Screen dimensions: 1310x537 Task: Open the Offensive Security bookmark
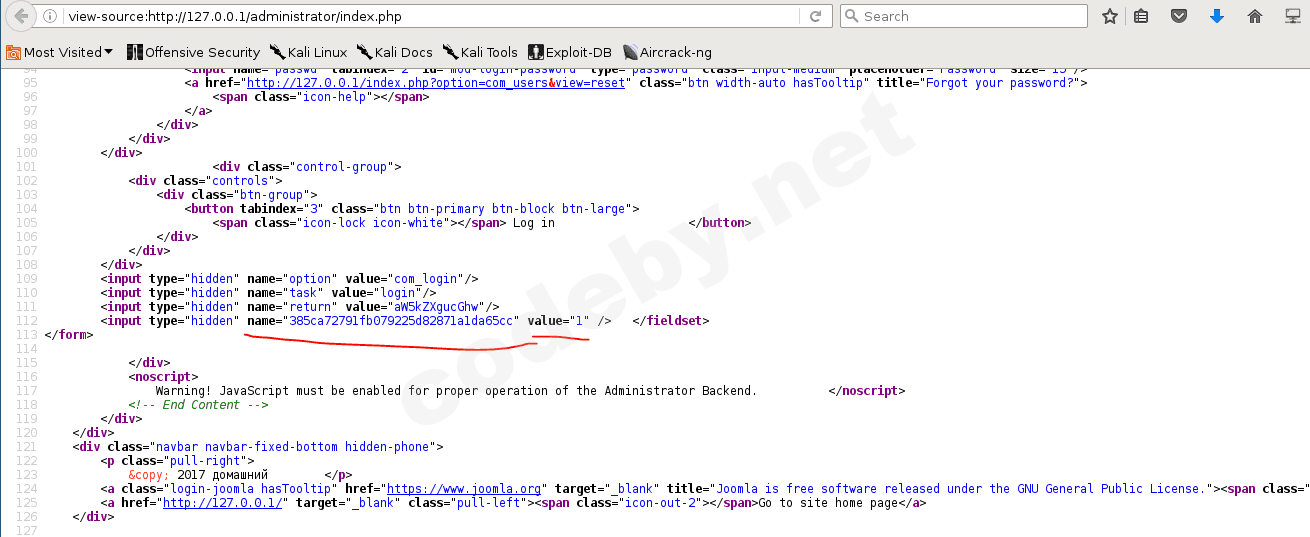point(193,52)
